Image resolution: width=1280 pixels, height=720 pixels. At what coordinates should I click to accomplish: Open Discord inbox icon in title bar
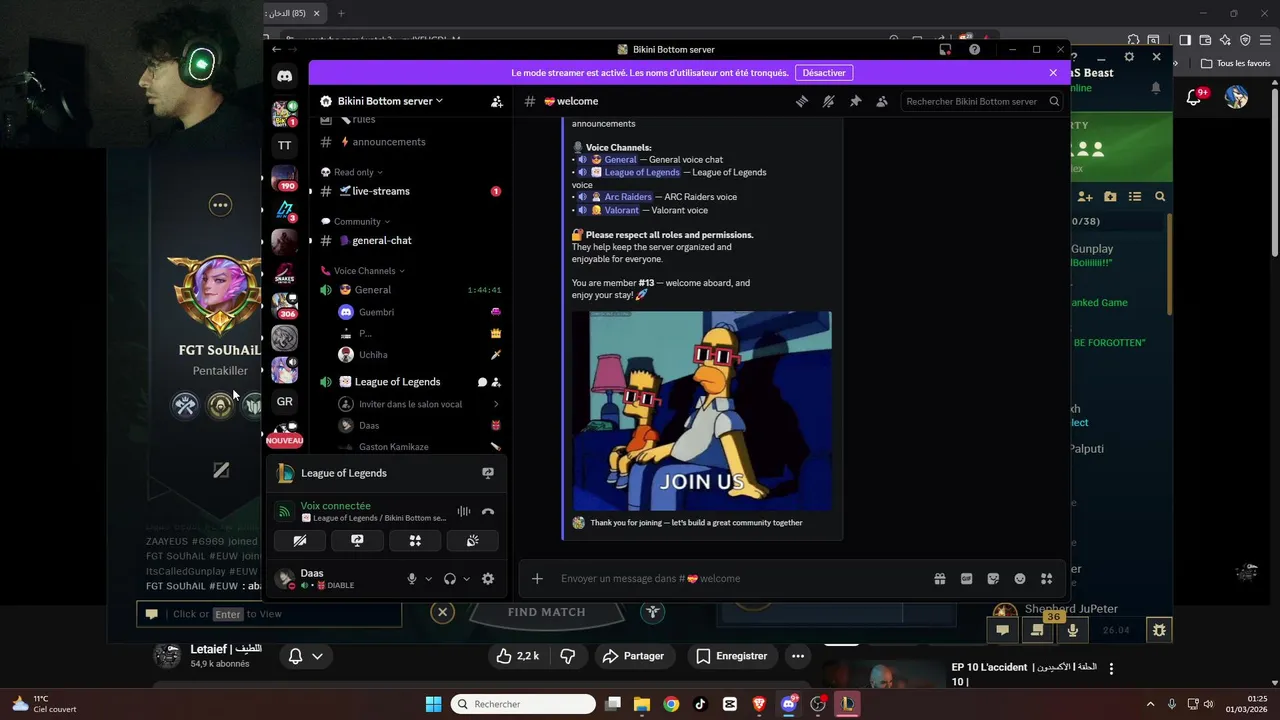(945, 49)
